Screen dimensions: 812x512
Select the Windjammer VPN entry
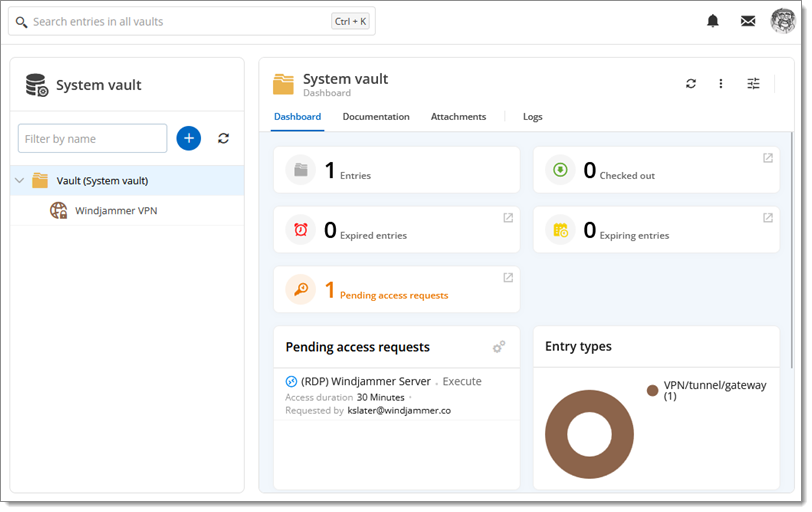(115, 211)
